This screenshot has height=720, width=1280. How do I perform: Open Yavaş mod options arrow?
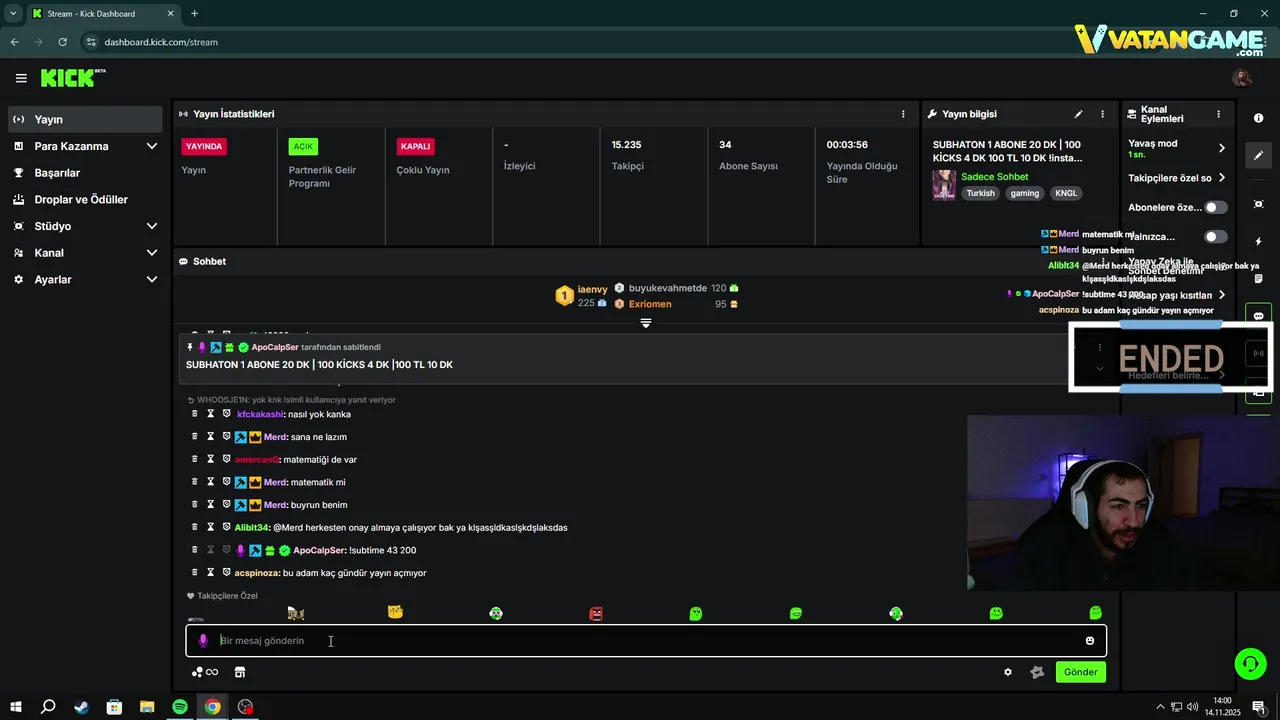1221,148
